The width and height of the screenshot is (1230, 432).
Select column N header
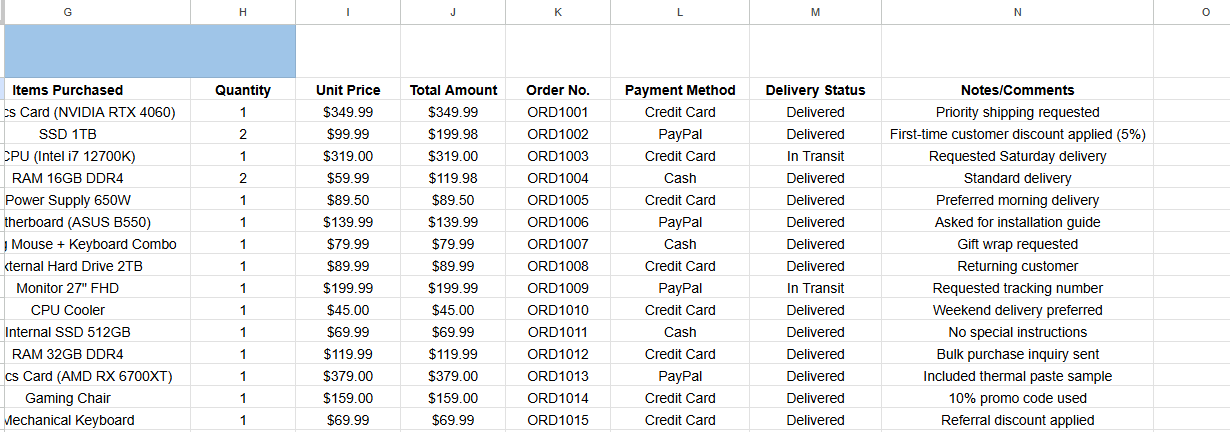pyautogui.click(x=1017, y=11)
